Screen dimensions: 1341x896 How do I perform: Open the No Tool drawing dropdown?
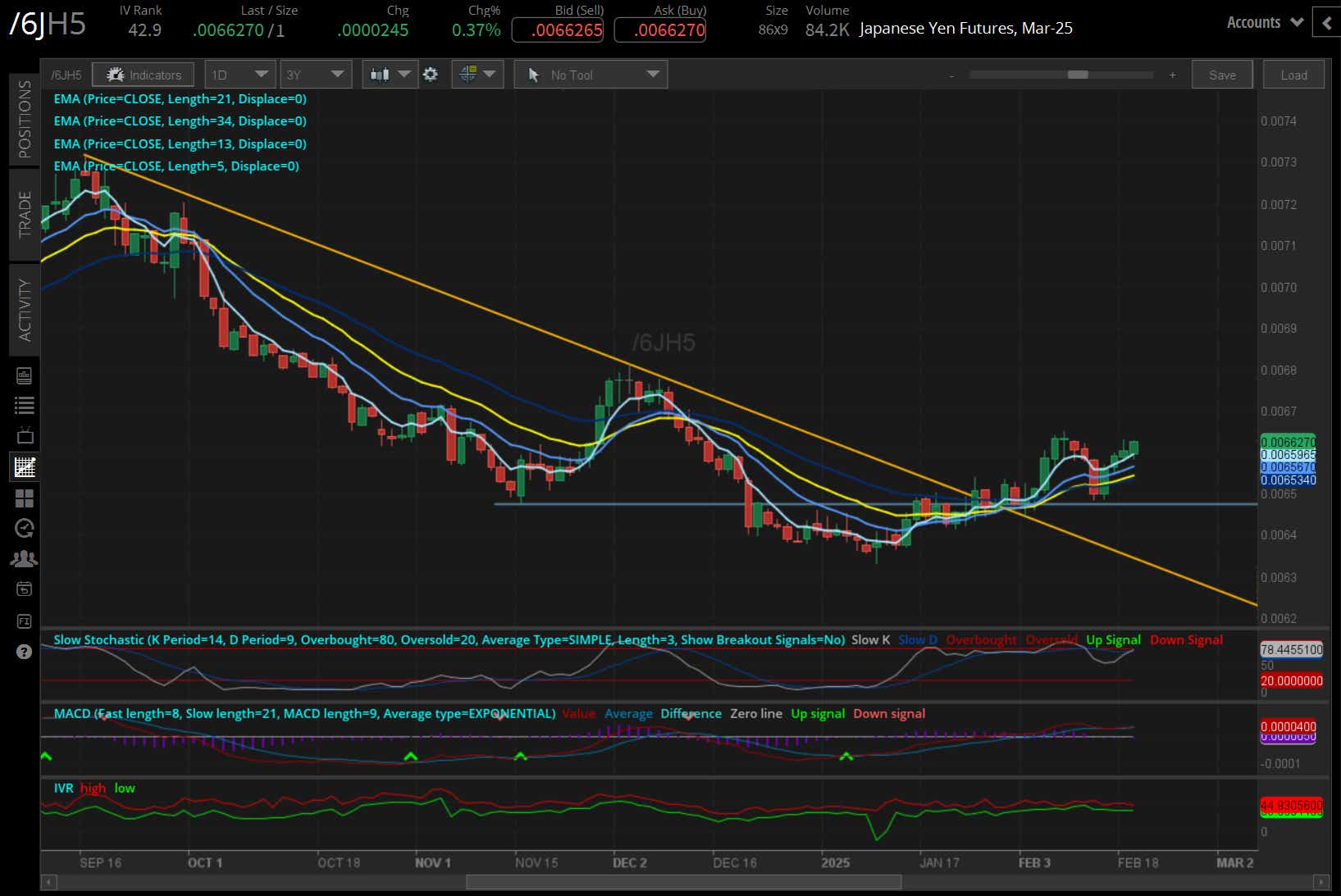coord(591,75)
